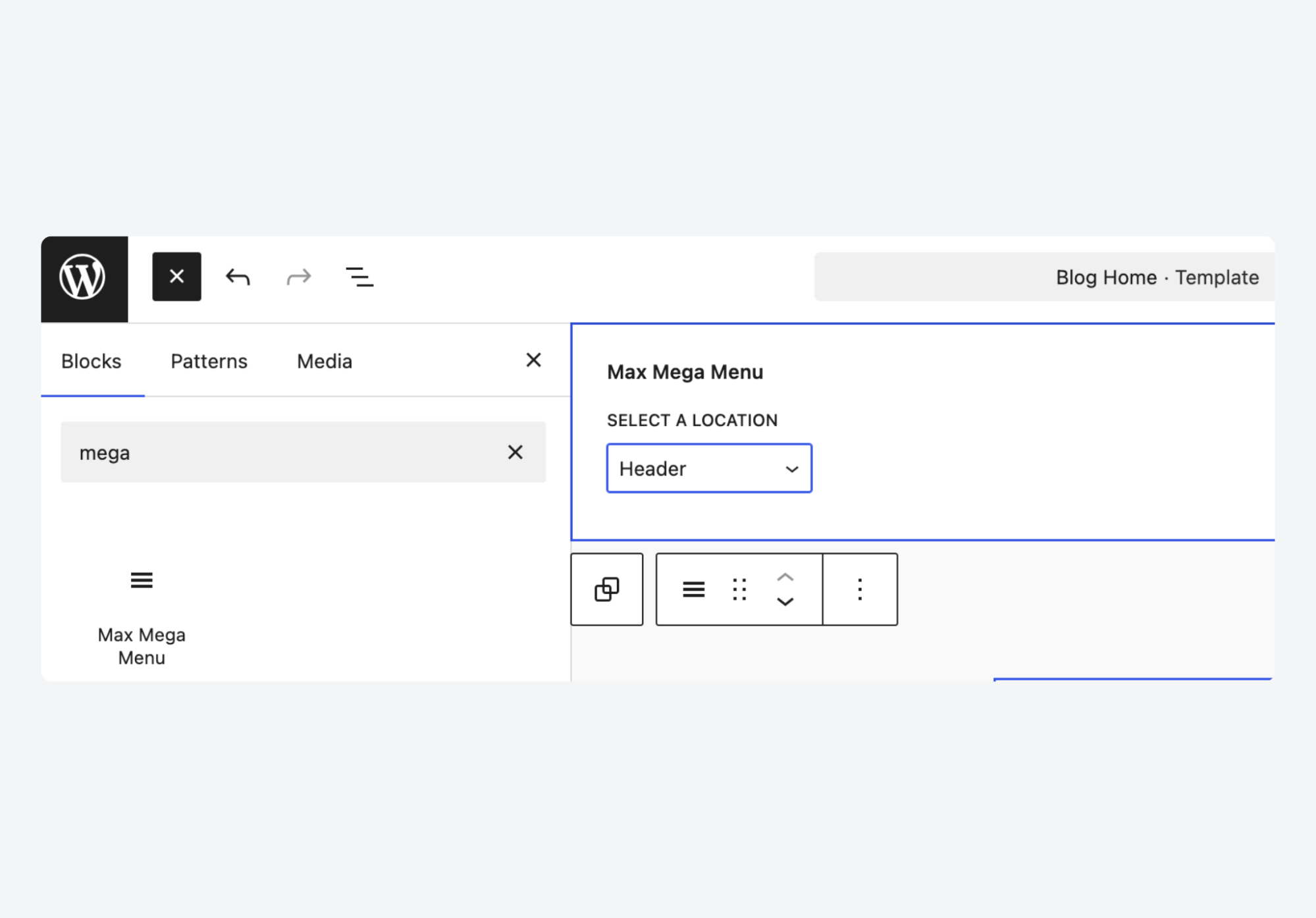Select the parent block button
The width and height of the screenshot is (1316, 918).
tap(606, 589)
